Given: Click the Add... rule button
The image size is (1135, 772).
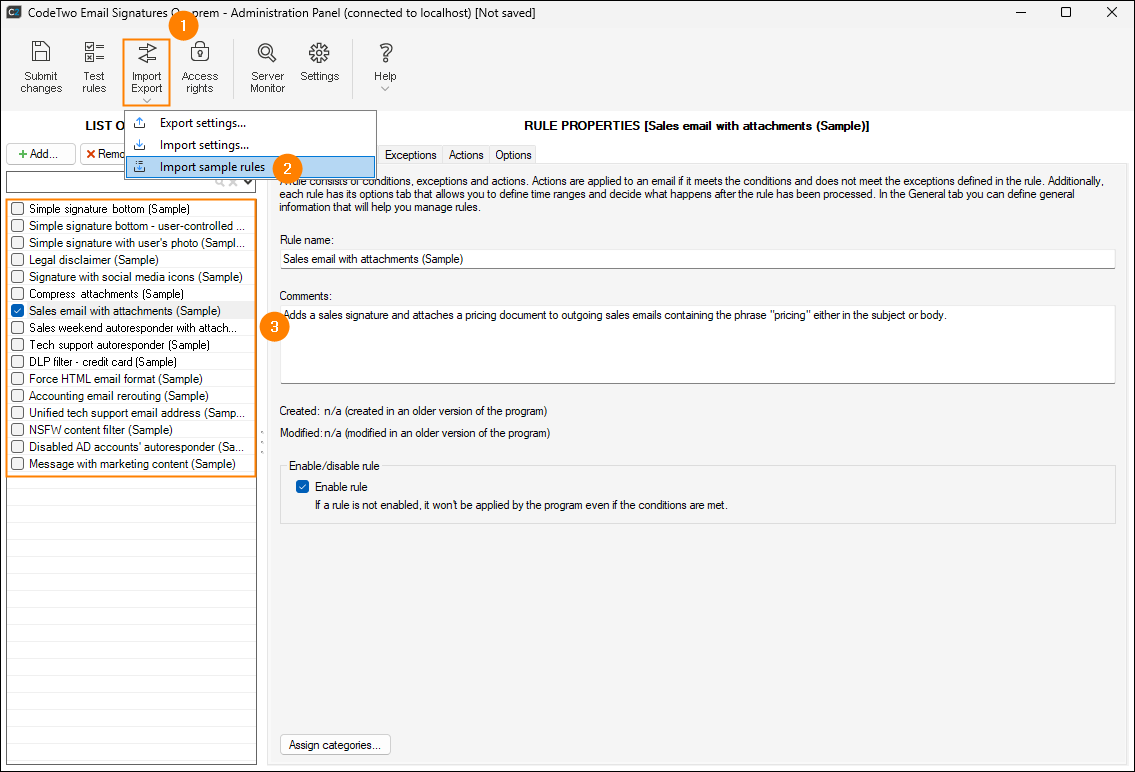Looking at the screenshot, I should [x=40, y=154].
